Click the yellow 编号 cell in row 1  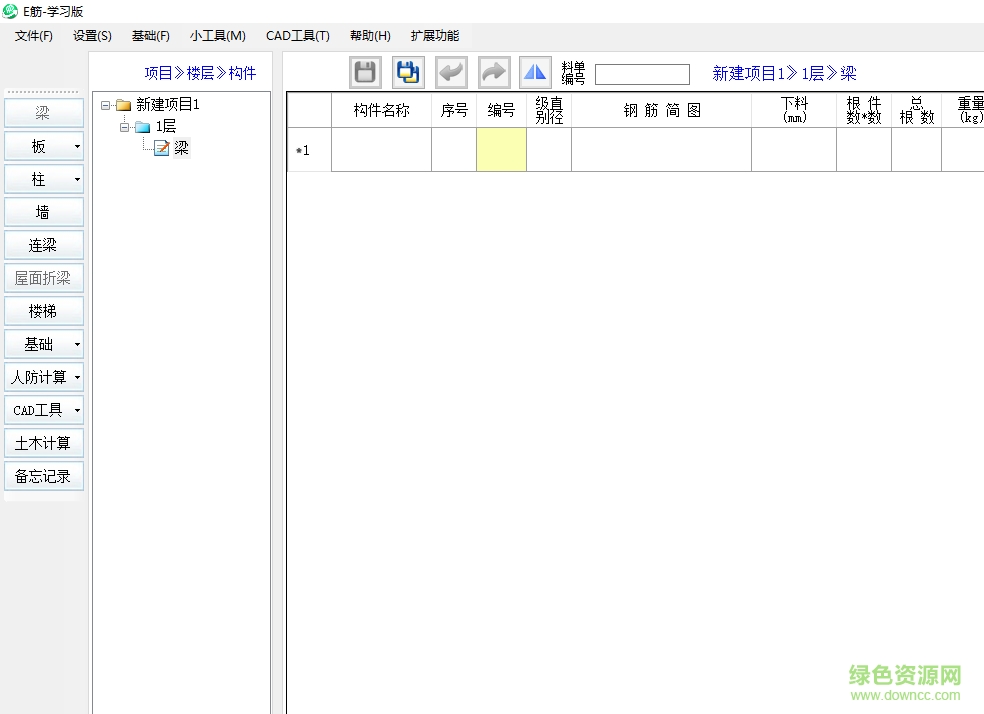[501, 150]
